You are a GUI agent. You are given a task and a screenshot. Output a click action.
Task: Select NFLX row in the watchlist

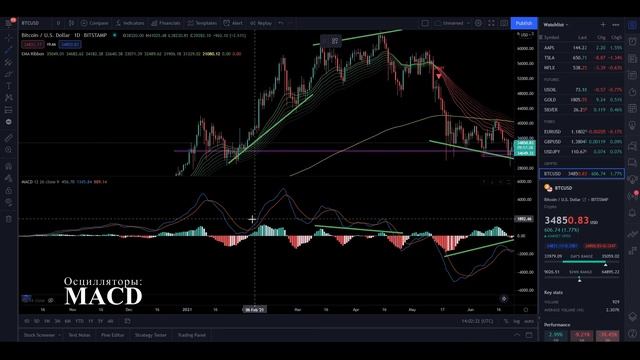pos(582,68)
